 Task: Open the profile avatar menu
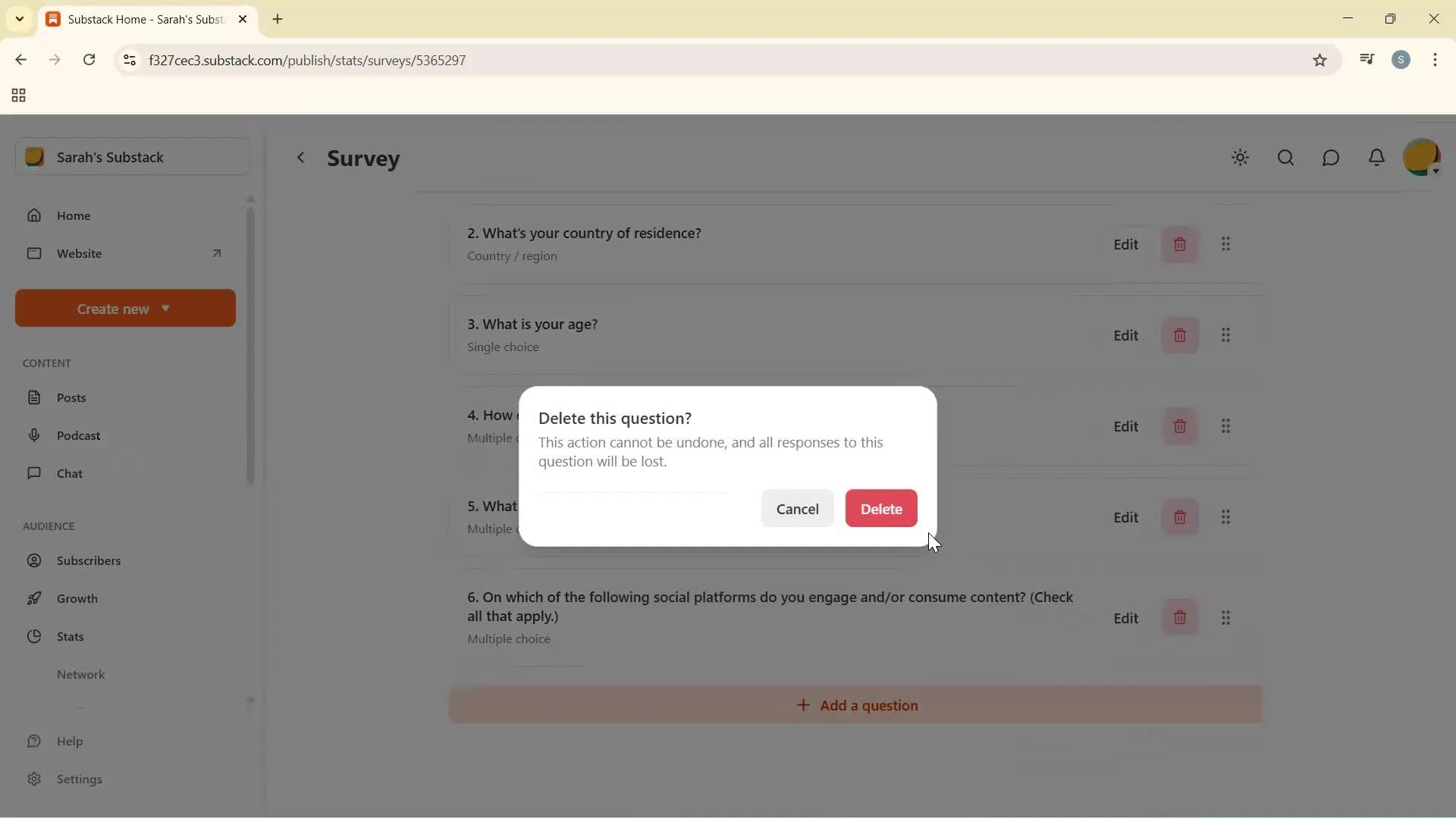1421,158
